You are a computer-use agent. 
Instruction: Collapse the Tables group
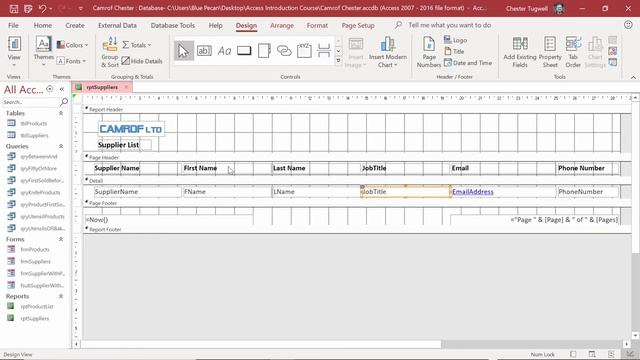click(x=61, y=113)
